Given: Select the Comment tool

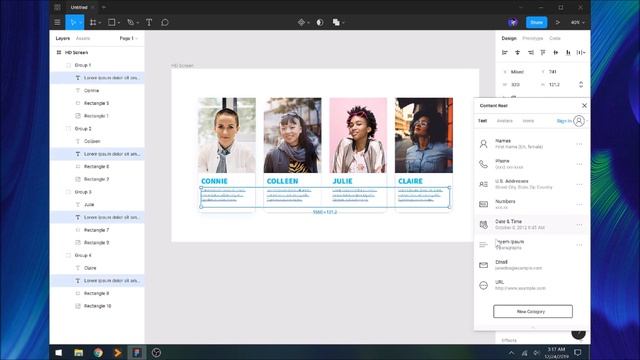Looking at the screenshot, I should pyautogui.click(x=165, y=22).
